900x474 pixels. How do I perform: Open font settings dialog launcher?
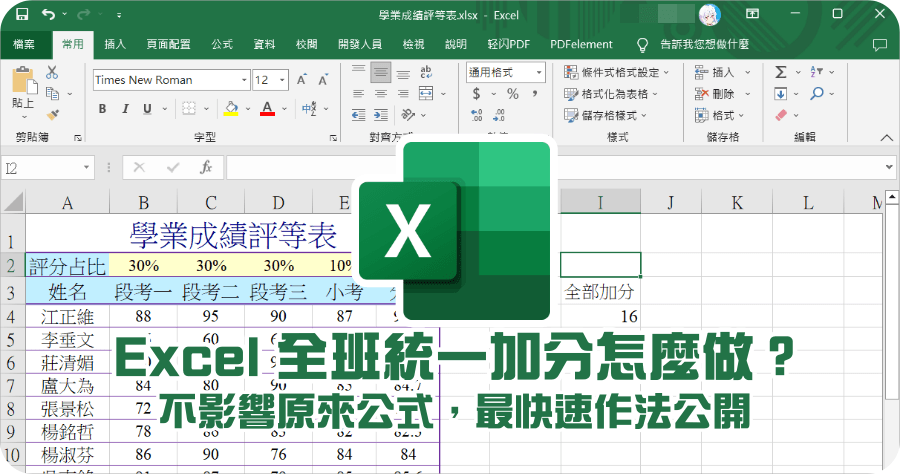[333, 138]
